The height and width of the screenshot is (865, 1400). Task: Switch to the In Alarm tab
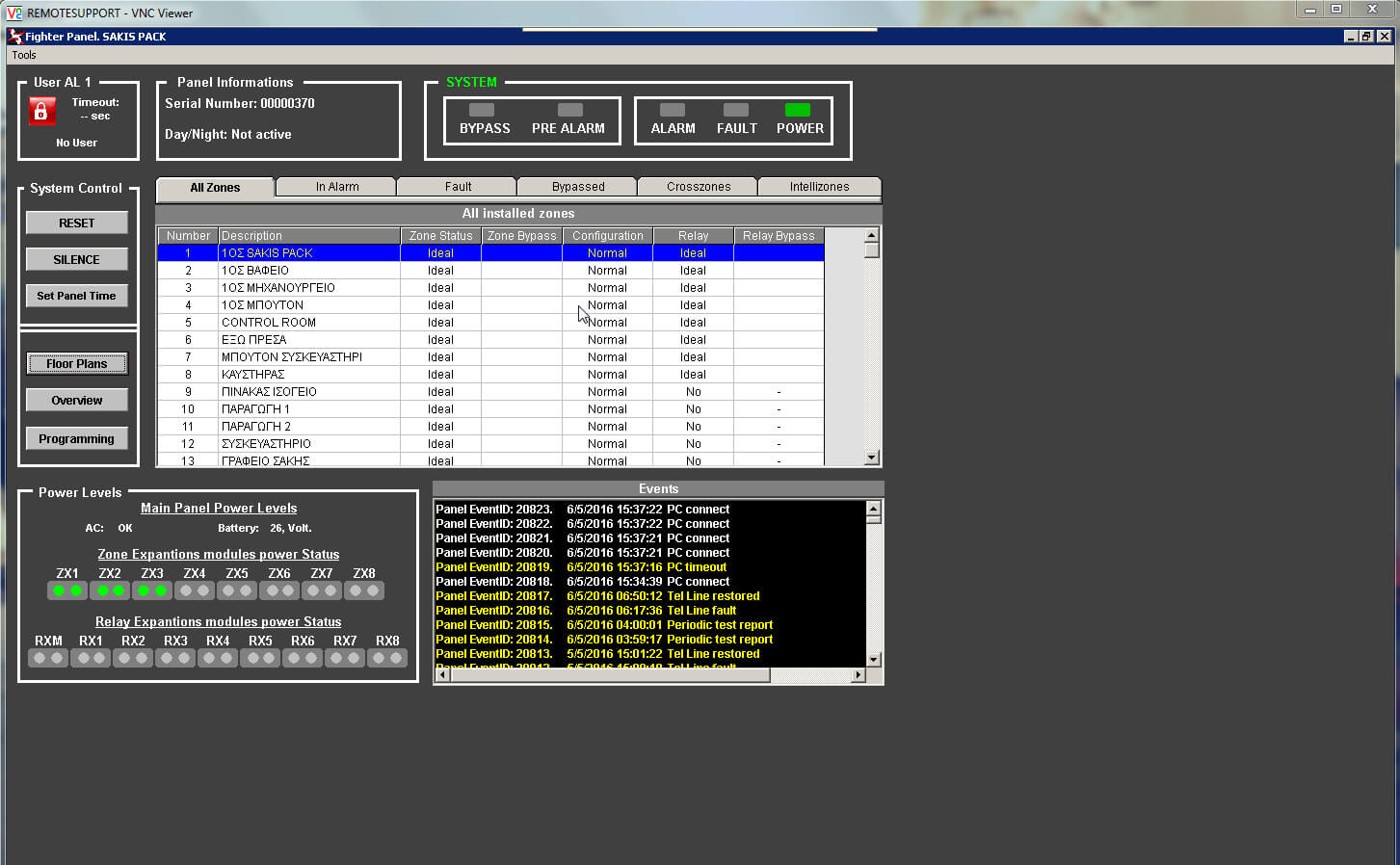pyautogui.click(x=337, y=187)
